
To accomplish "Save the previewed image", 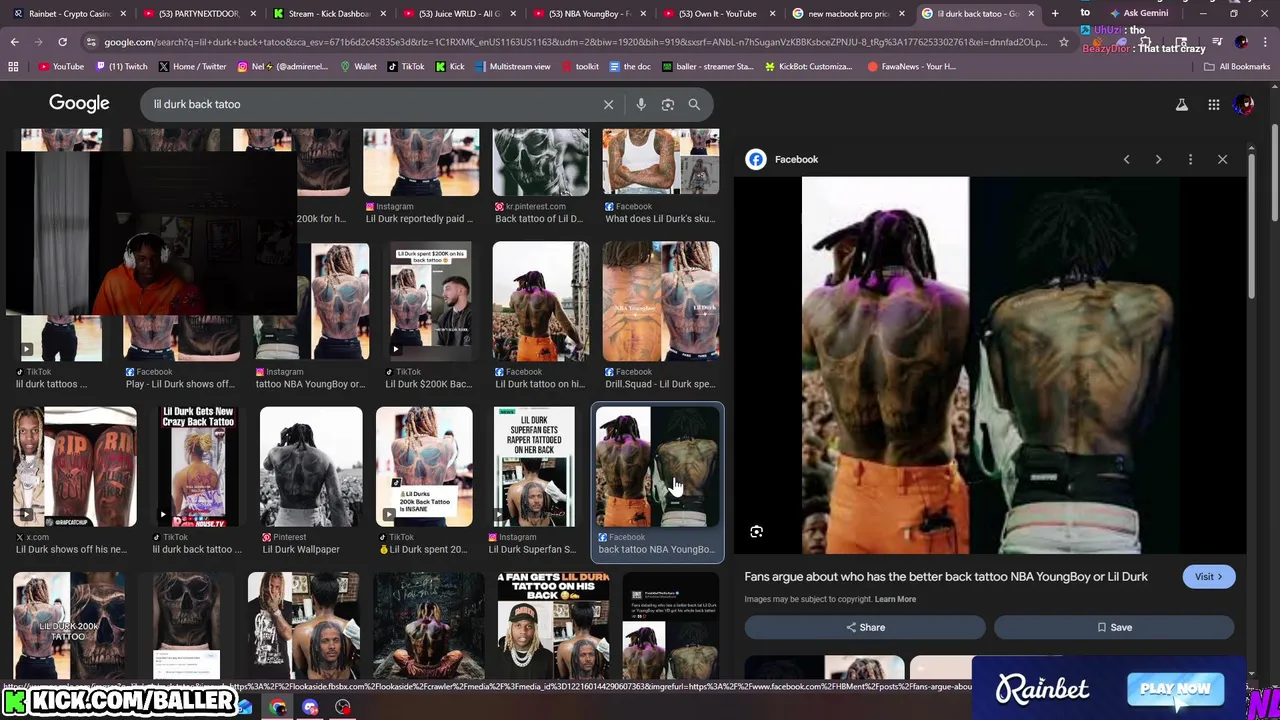I will tap(1114, 627).
